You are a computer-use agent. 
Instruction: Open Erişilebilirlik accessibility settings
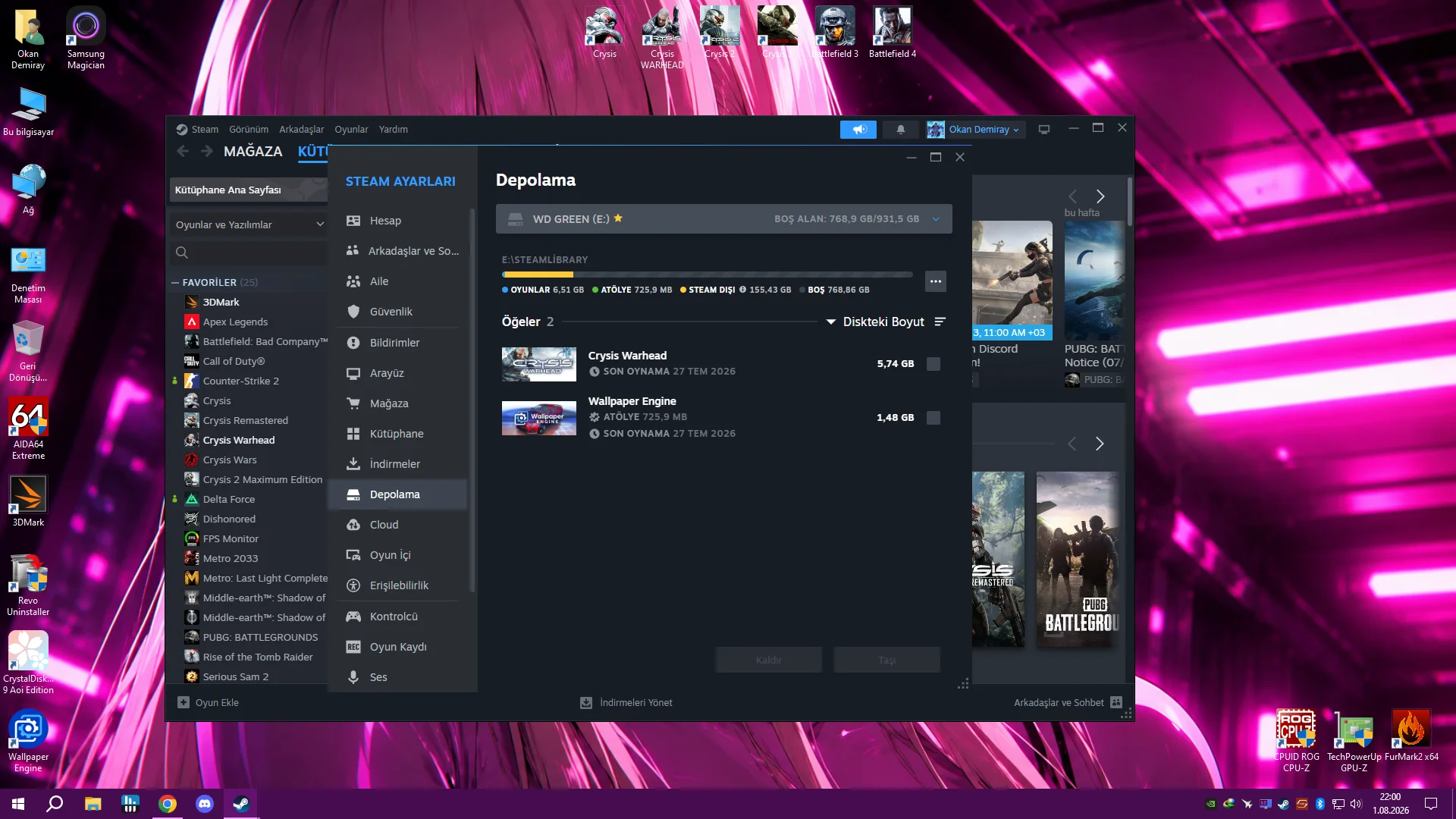tap(398, 585)
